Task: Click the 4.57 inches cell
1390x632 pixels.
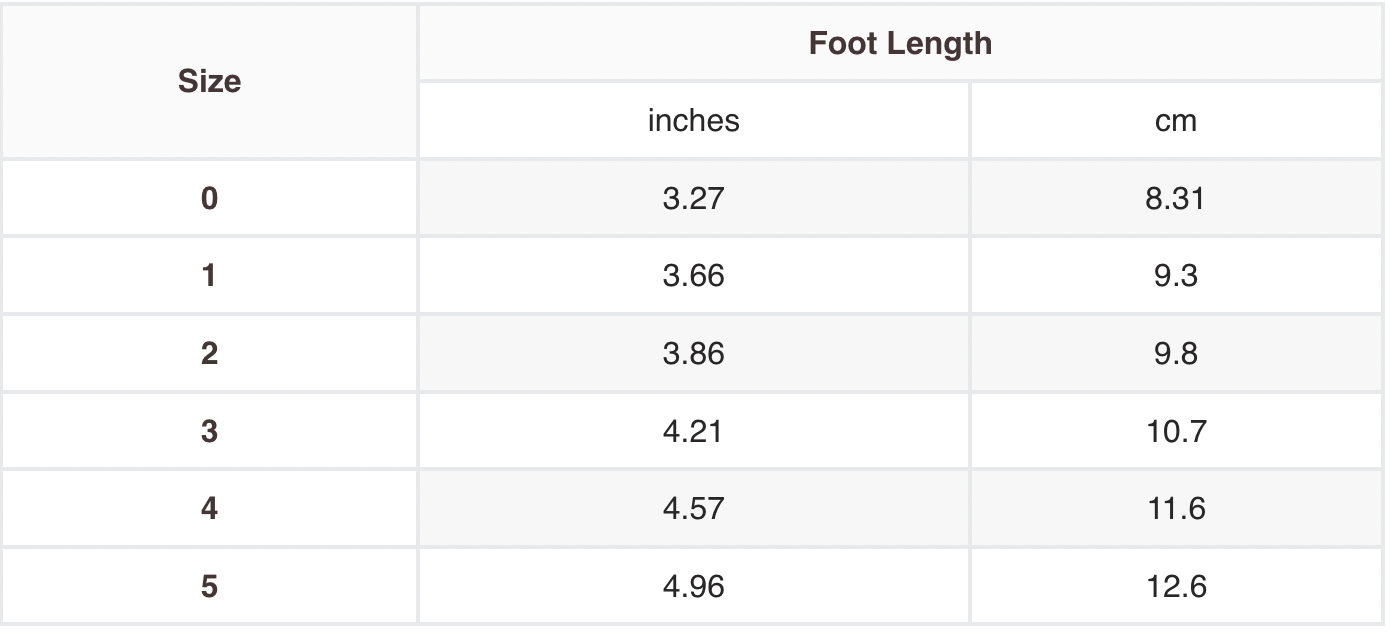Action: tap(693, 508)
